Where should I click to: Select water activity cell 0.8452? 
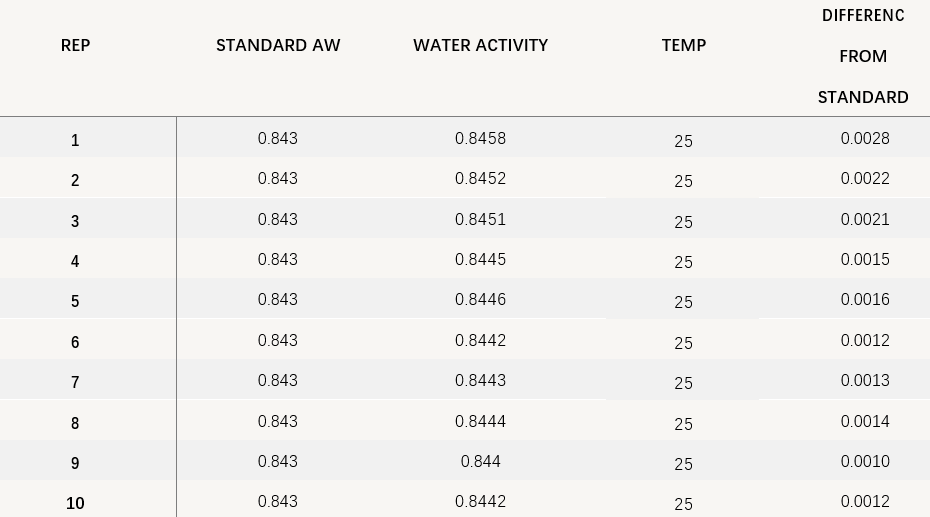coord(480,178)
